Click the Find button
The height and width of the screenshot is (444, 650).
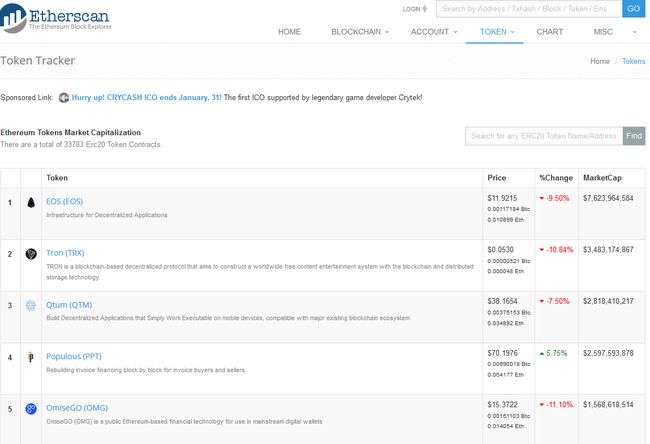pos(634,136)
